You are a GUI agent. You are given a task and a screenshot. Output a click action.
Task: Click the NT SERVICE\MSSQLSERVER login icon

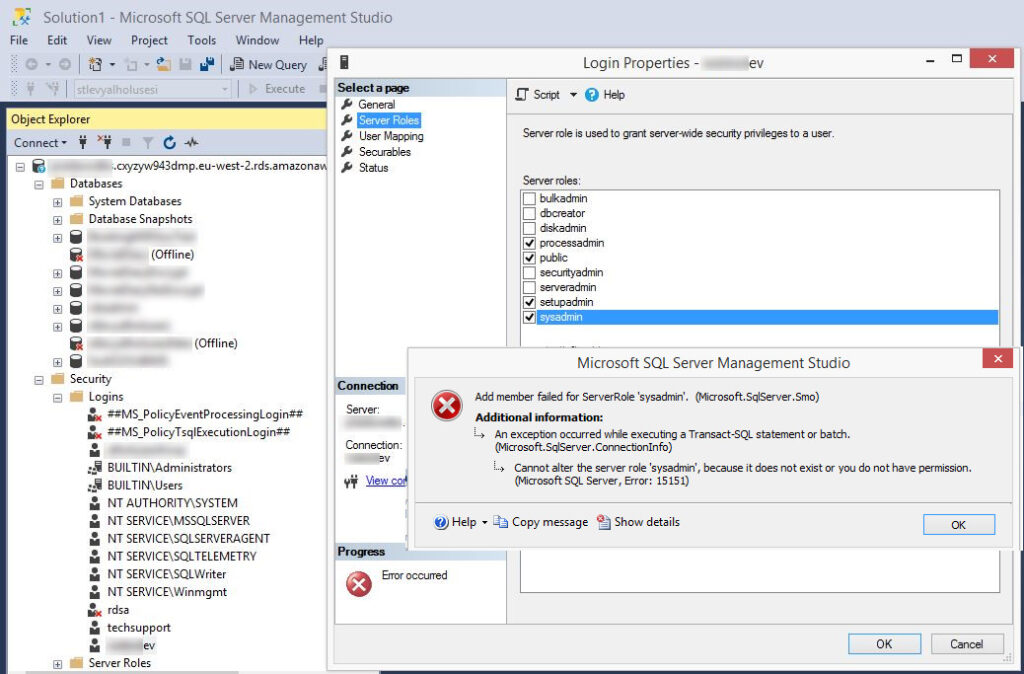95,521
